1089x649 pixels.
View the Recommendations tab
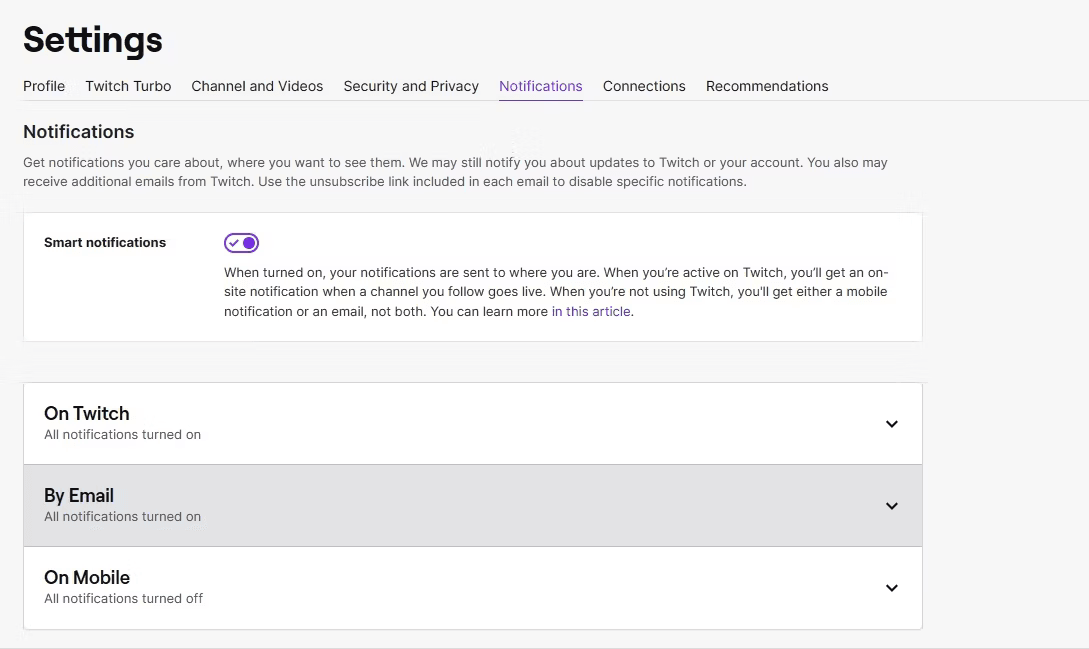coord(767,86)
